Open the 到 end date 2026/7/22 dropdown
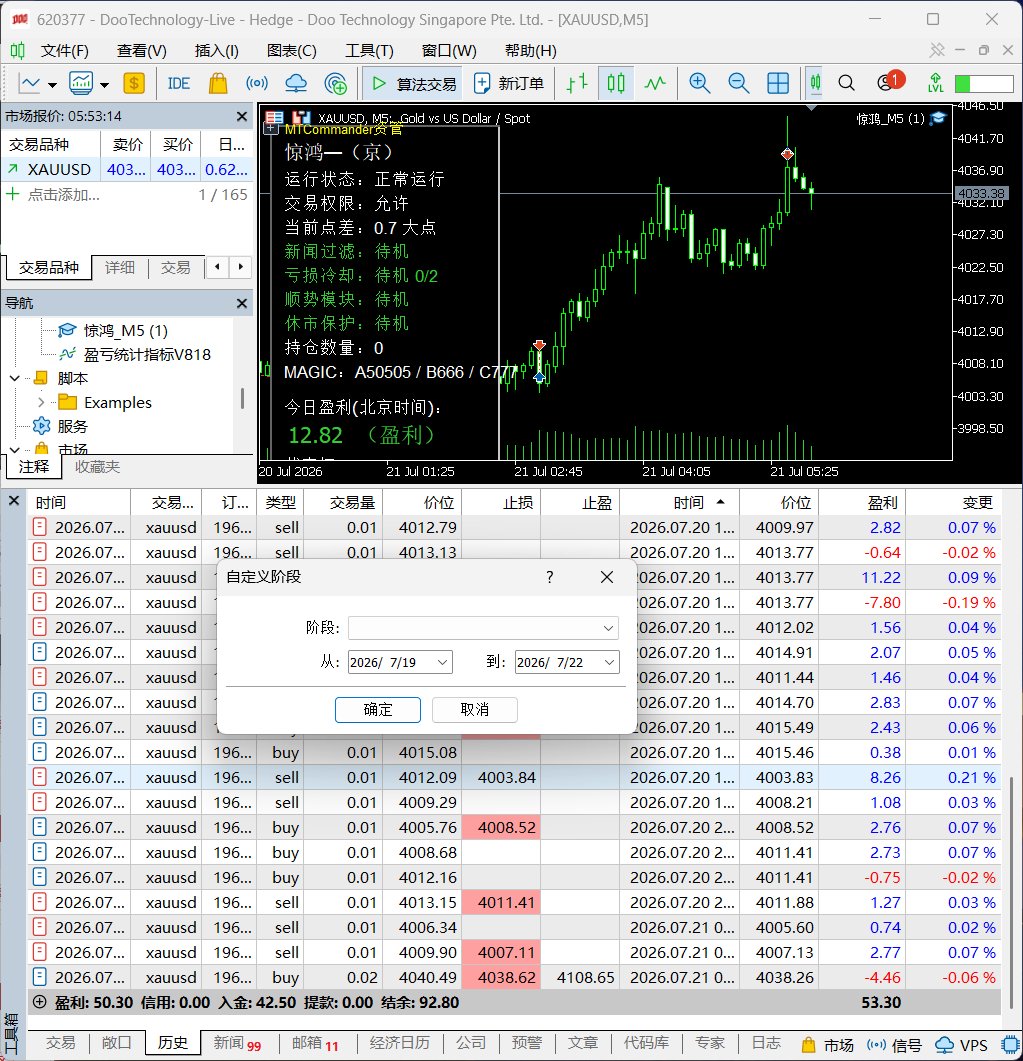1023x1061 pixels. click(x=610, y=662)
